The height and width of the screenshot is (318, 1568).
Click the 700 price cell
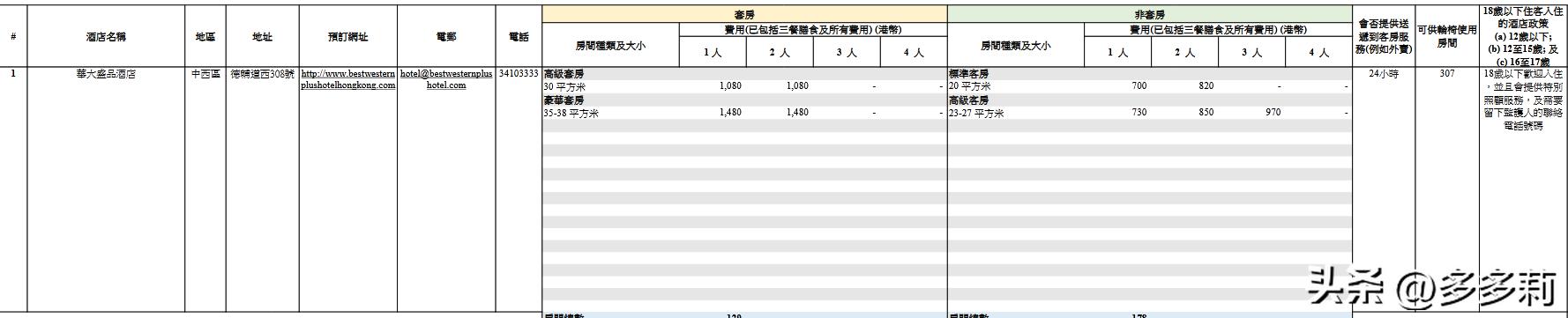click(1139, 86)
